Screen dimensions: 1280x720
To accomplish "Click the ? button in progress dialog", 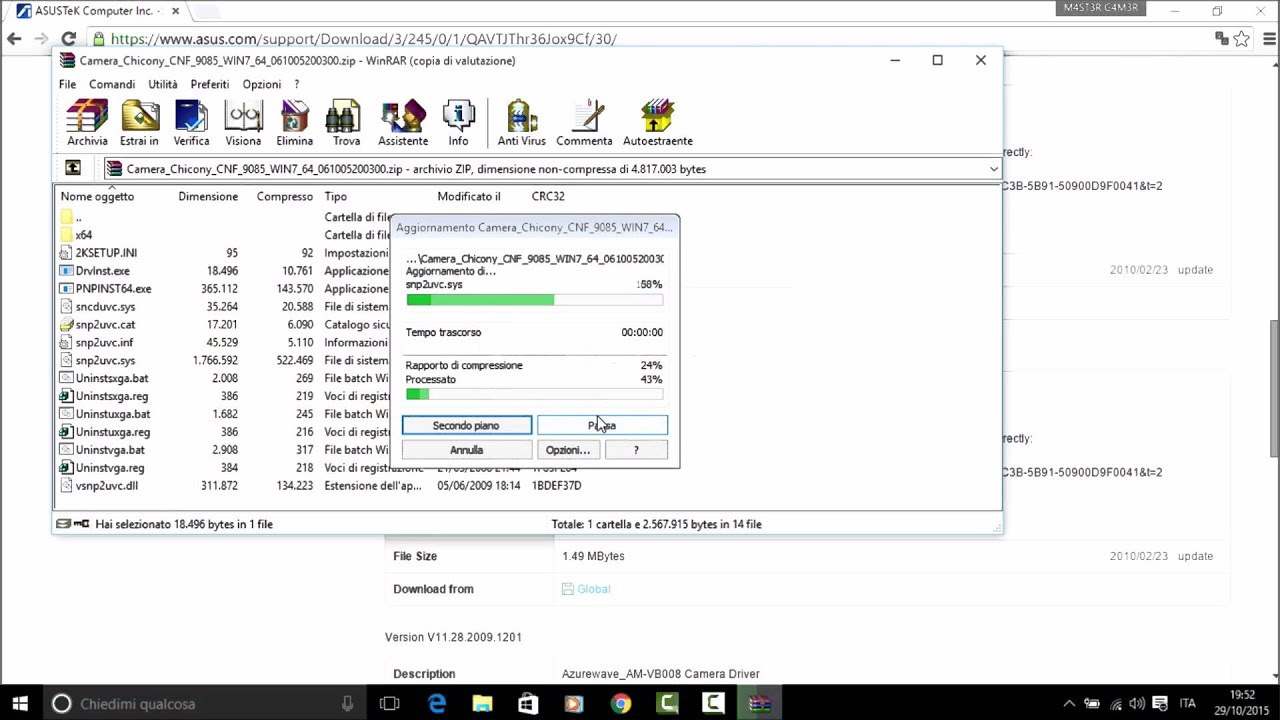I will [636, 450].
